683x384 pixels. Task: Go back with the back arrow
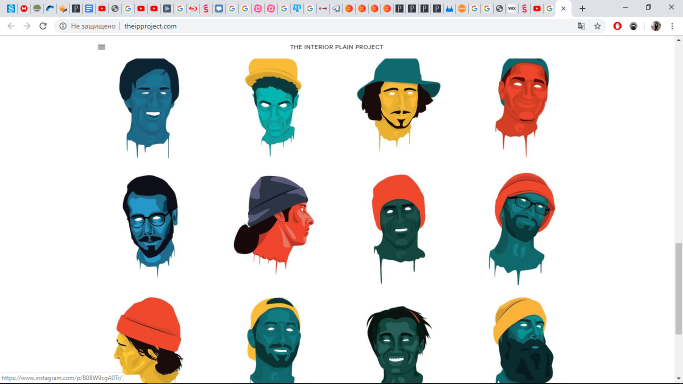tap(11, 26)
